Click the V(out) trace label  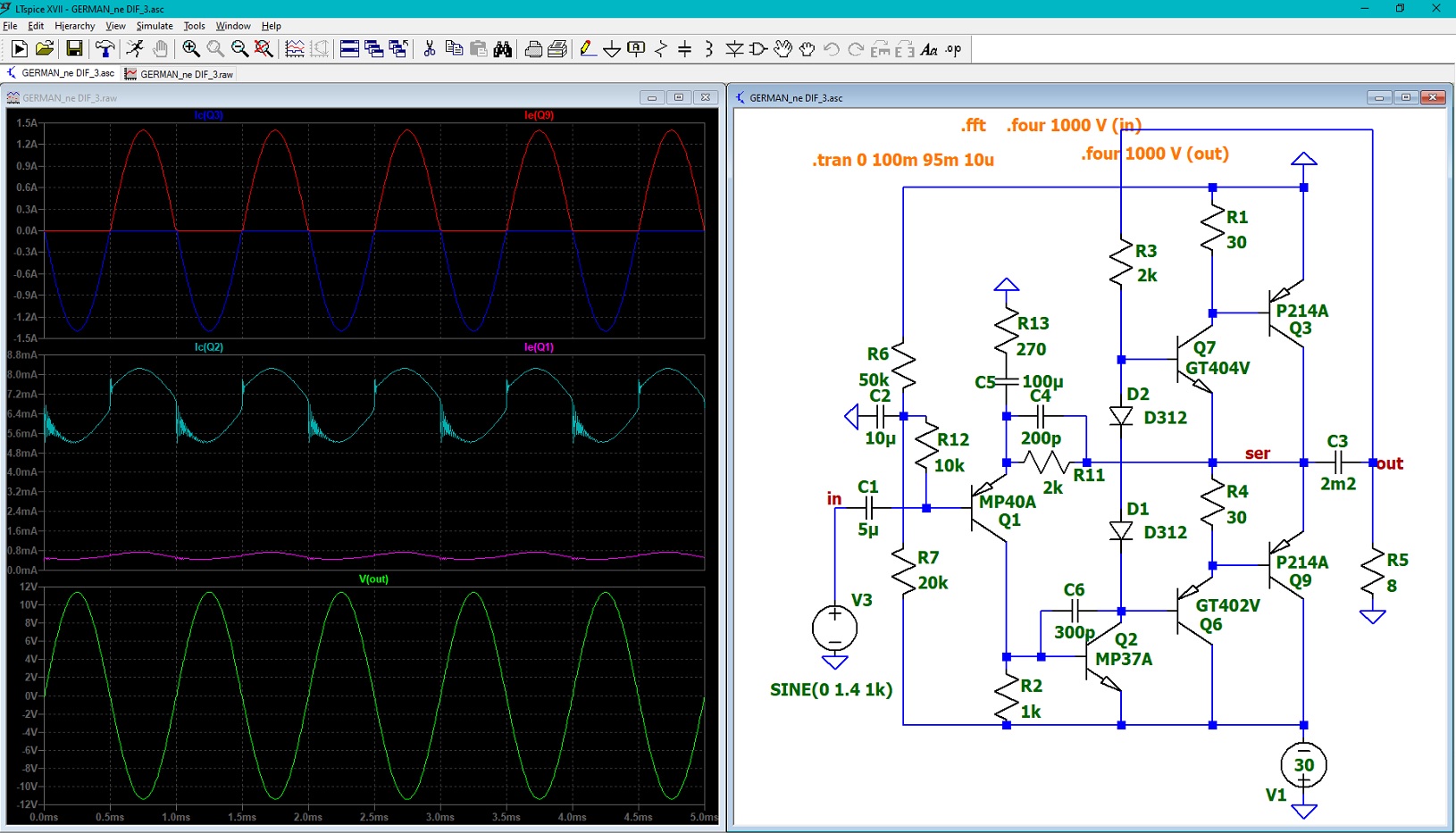[x=373, y=579]
